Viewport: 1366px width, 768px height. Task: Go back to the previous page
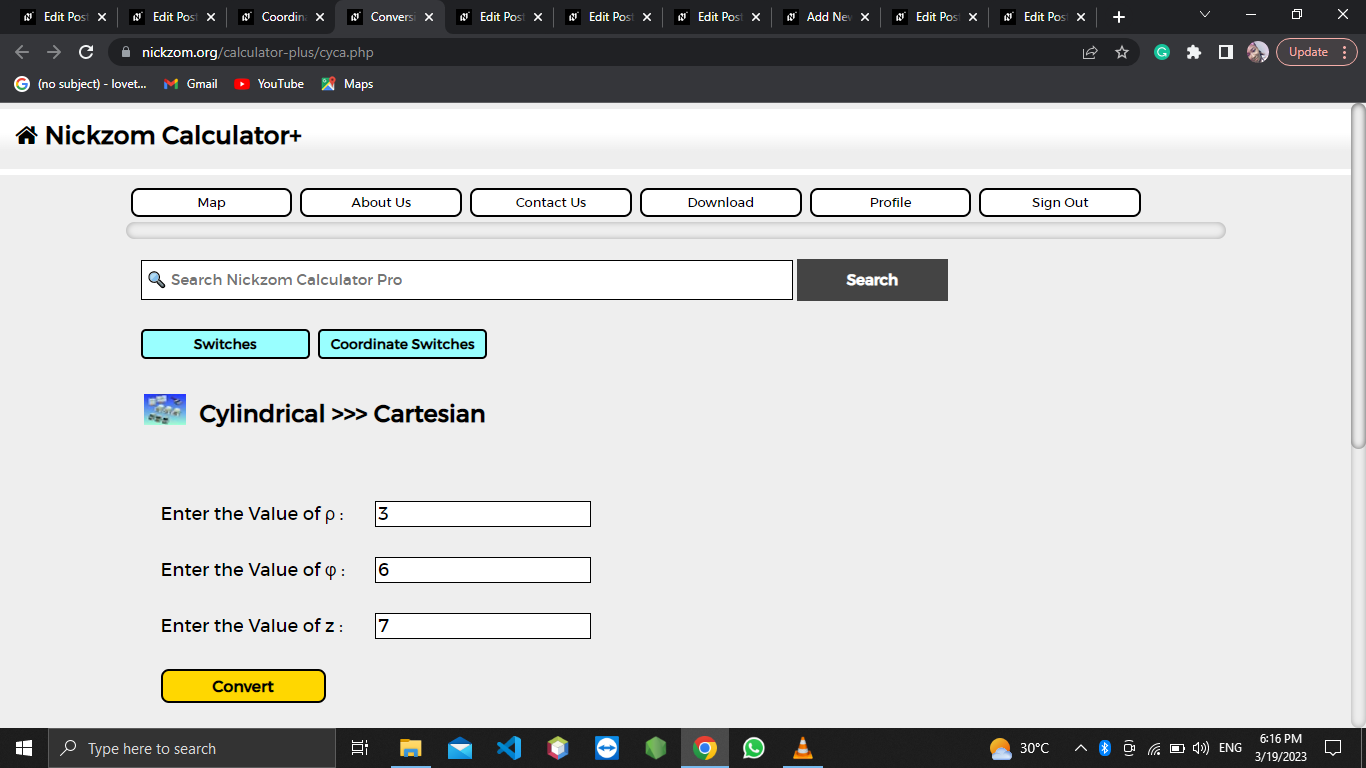click(x=22, y=52)
